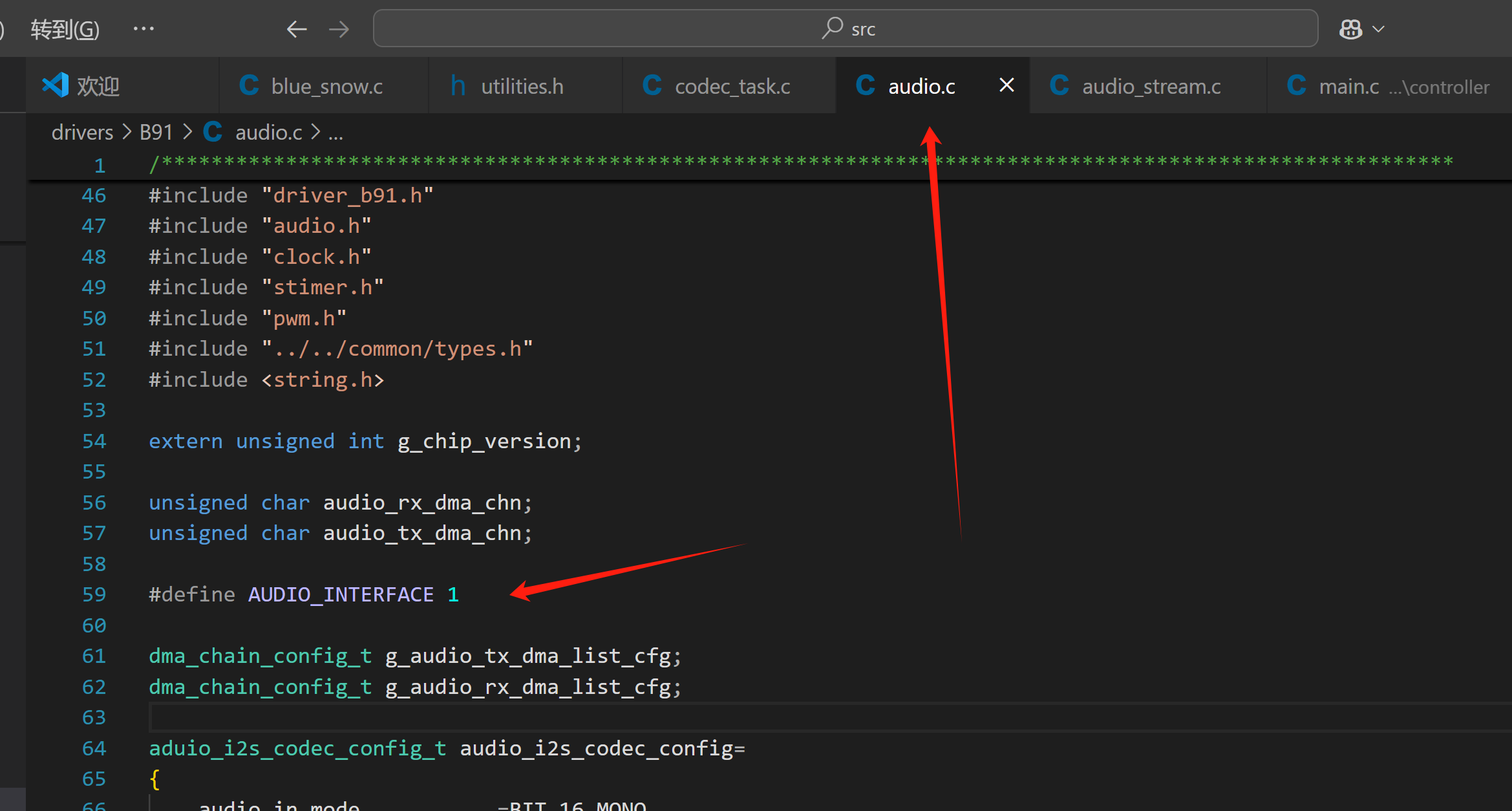Image resolution: width=1512 pixels, height=811 pixels.
Task: Click the src command search box
Action: pyautogui.click(x=846, y=28)
